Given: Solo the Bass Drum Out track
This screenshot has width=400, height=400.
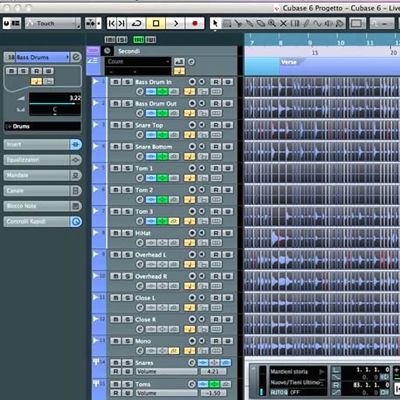Looking at the screenshot, I should [x=127, y=104].
